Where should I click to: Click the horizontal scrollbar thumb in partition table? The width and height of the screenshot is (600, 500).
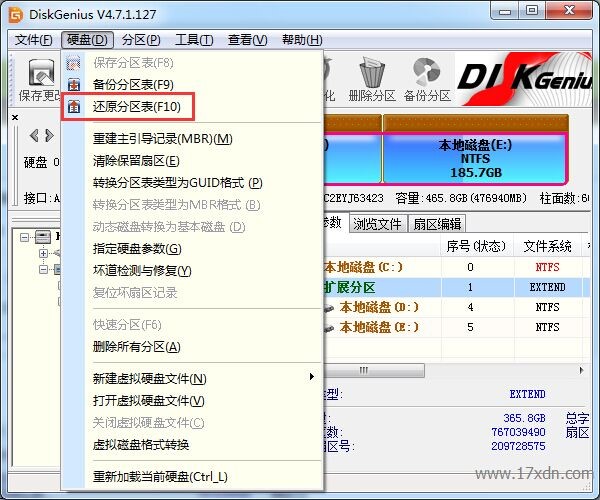pyautogui.click(x=374, y=370)
